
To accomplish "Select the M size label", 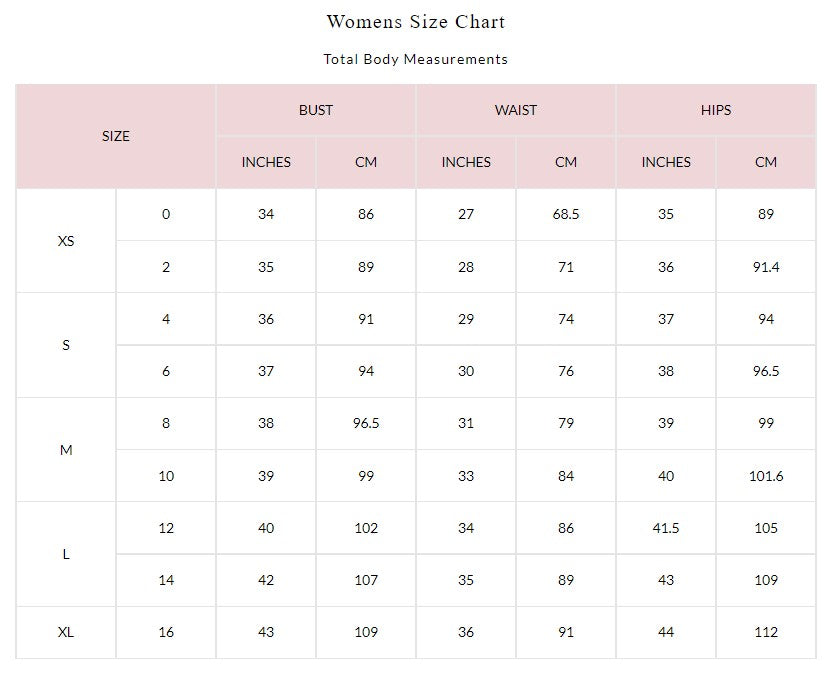I will [x=66, y=450].
